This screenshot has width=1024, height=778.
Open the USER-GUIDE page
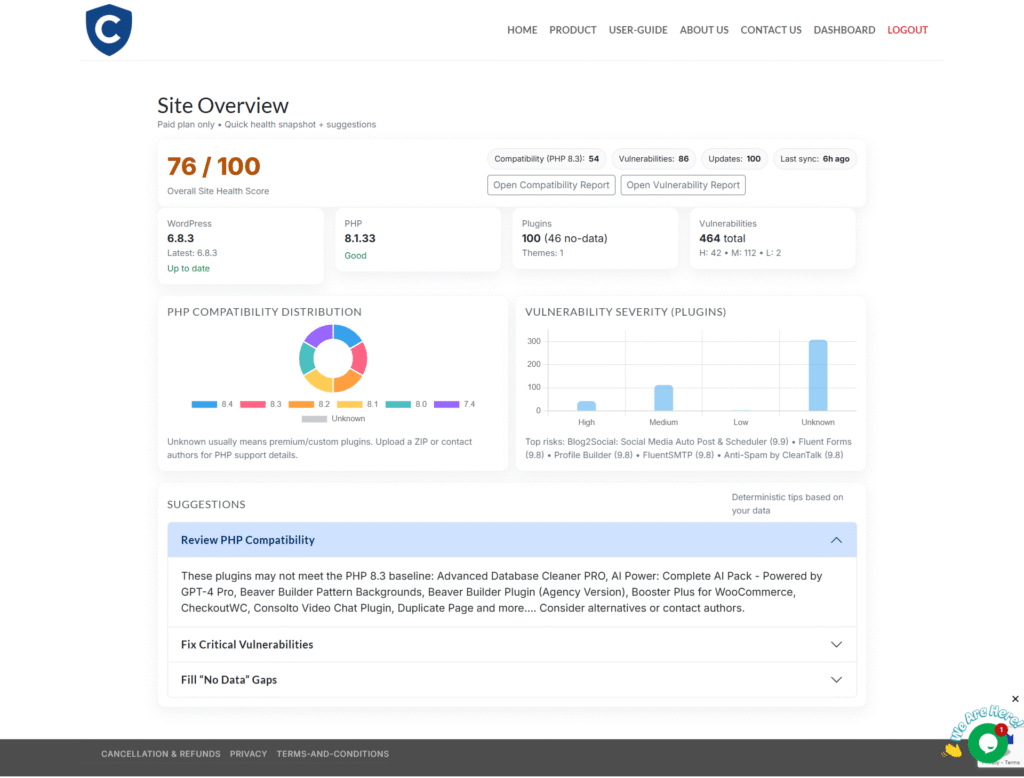638,30
